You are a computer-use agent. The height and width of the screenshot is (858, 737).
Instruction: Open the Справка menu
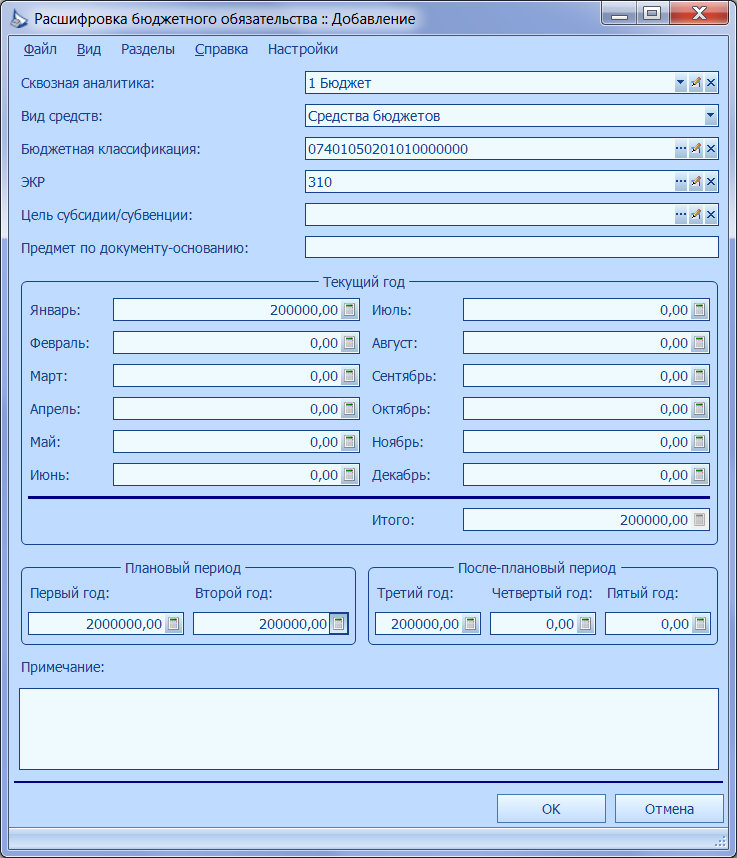click(x=221, y=49)
